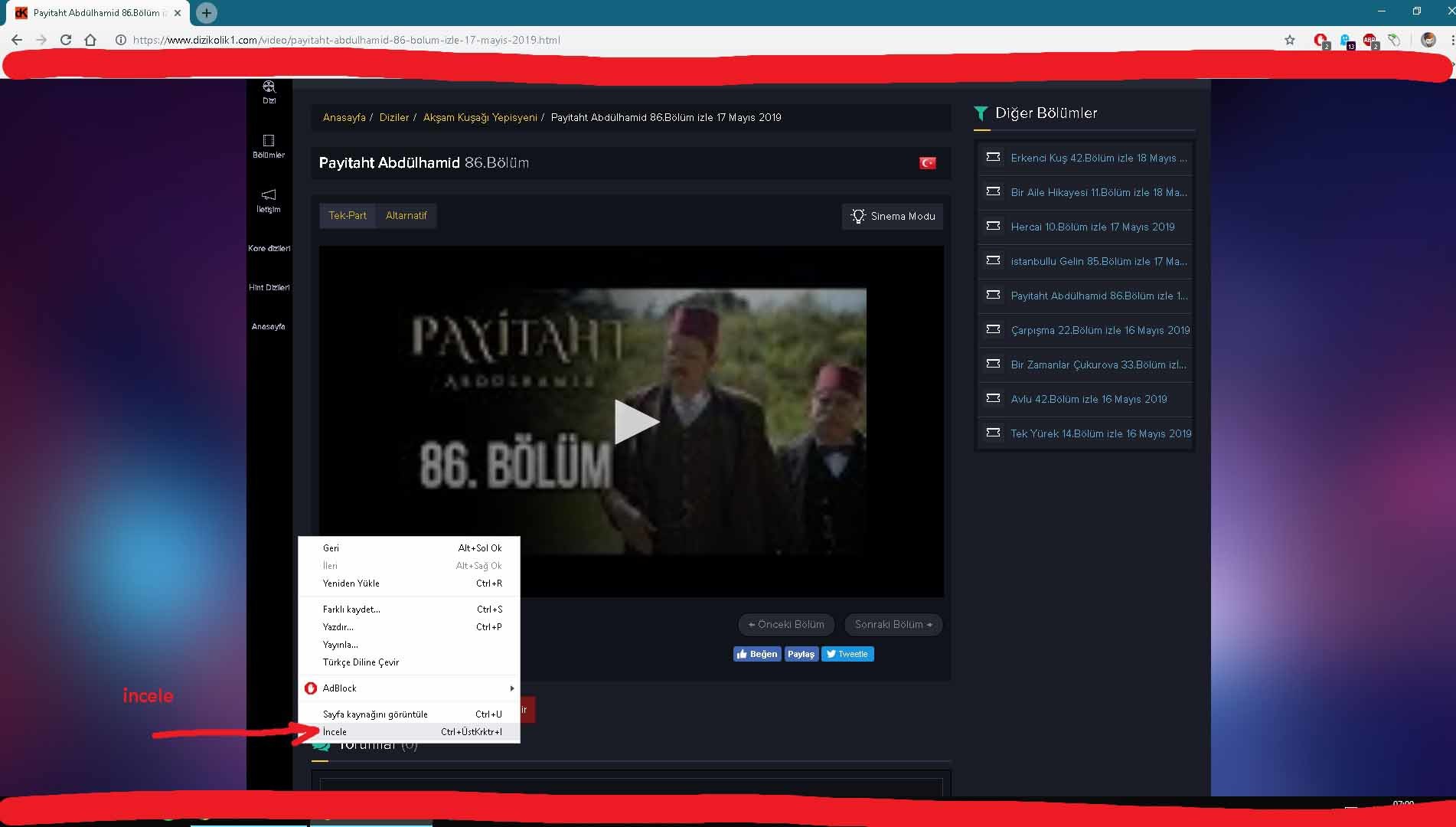Close the Payitaht Abdülhamid browser tab
Image resolution: width=1456 pixels, height=827 pixels.
[178, 13]
